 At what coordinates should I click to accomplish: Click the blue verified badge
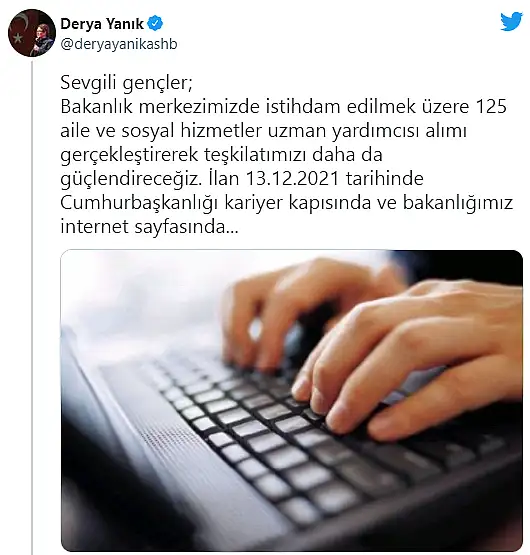[x=155, y=24]
